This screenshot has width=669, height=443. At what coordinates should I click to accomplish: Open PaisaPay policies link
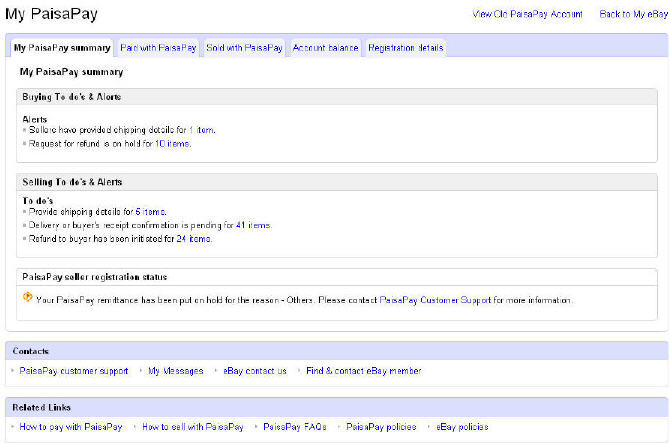point(381,427)
